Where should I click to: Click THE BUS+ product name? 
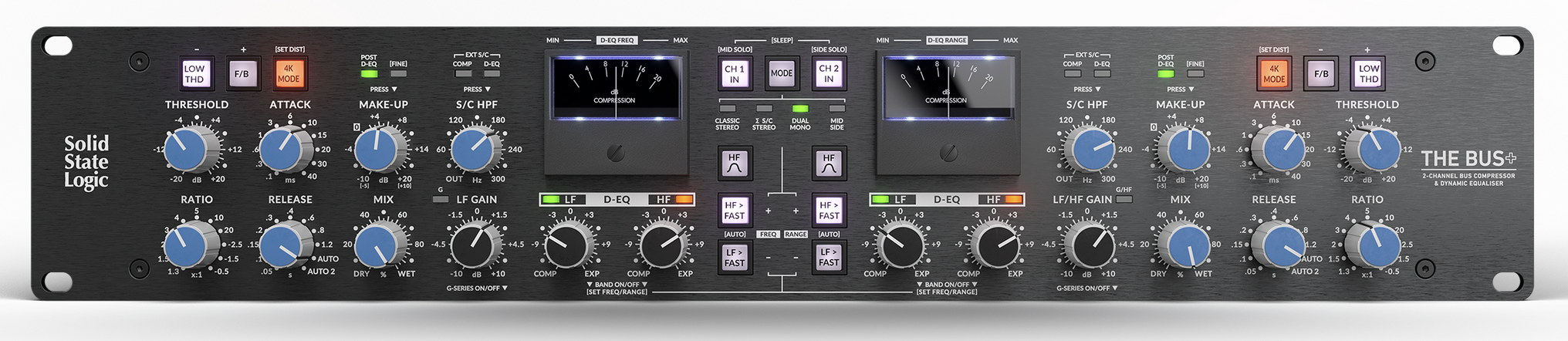point(1468,159)
